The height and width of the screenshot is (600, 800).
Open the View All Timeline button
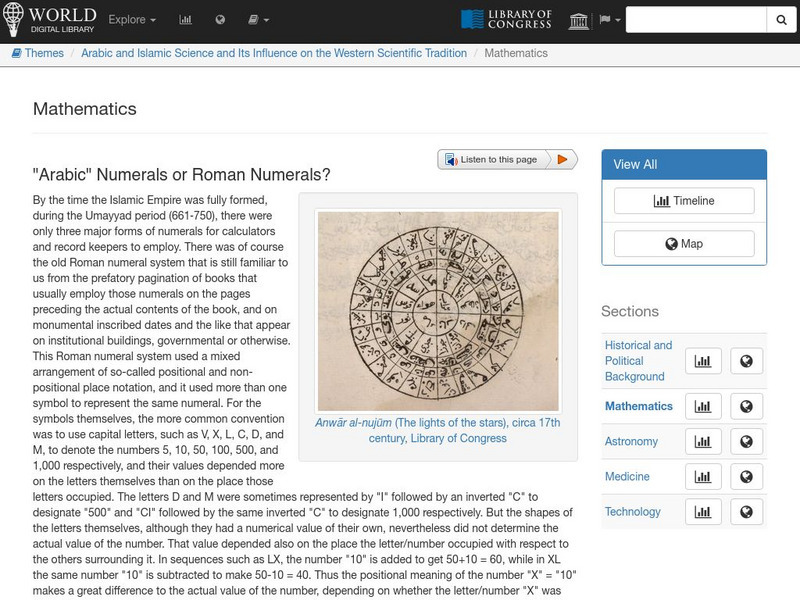(x=684, y=201)
